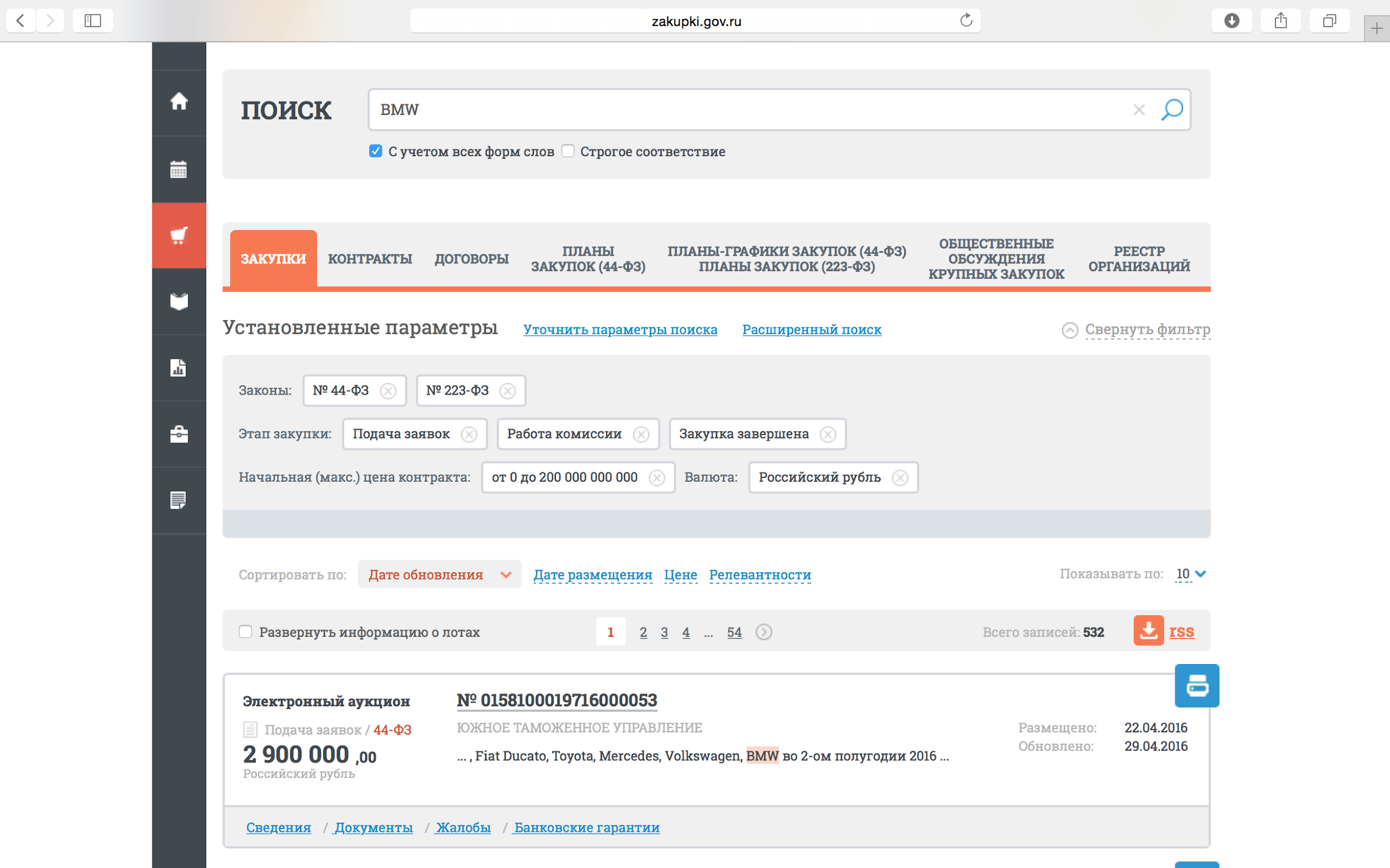Screen dimensions: 1390x868
Task: Reload the page in Safari
Action: pos(966,21)
